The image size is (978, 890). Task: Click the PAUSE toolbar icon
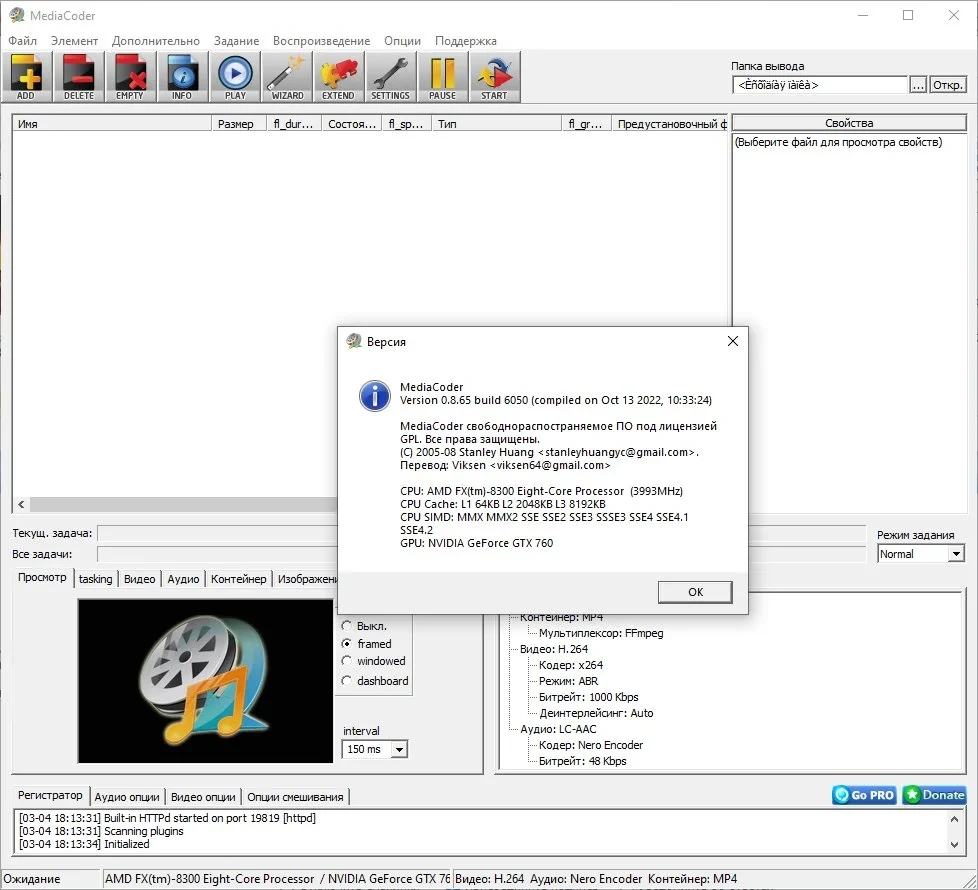[x=442, y=77]
